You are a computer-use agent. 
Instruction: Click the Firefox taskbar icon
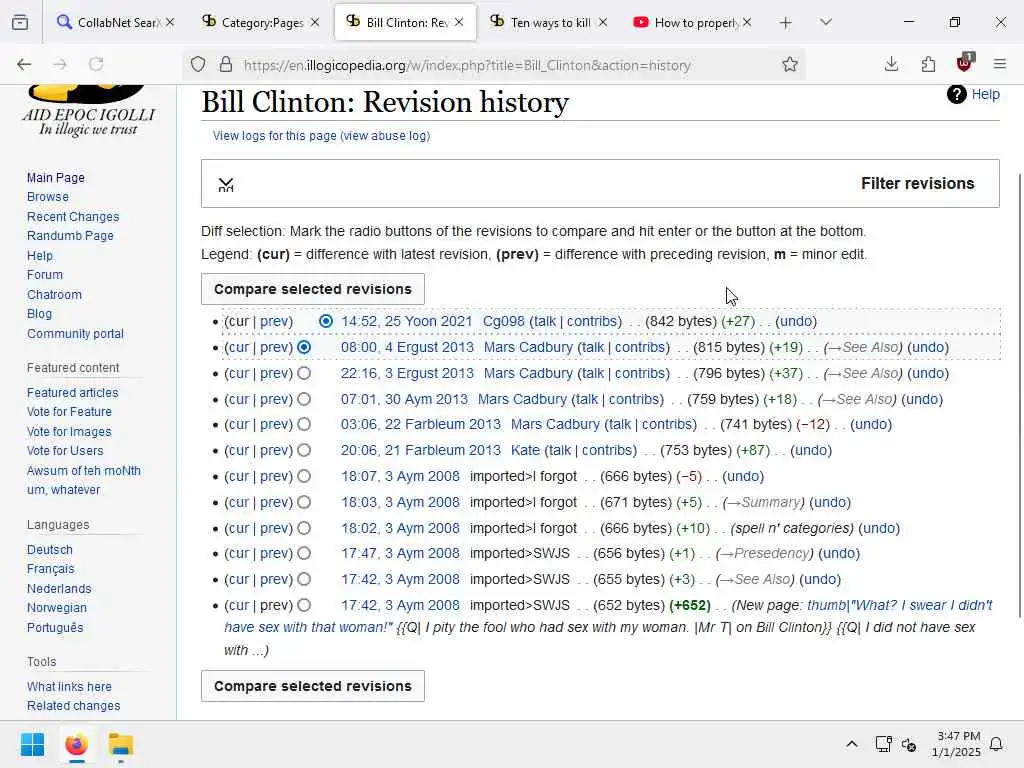pyautogui.click(x=76, y=744)
